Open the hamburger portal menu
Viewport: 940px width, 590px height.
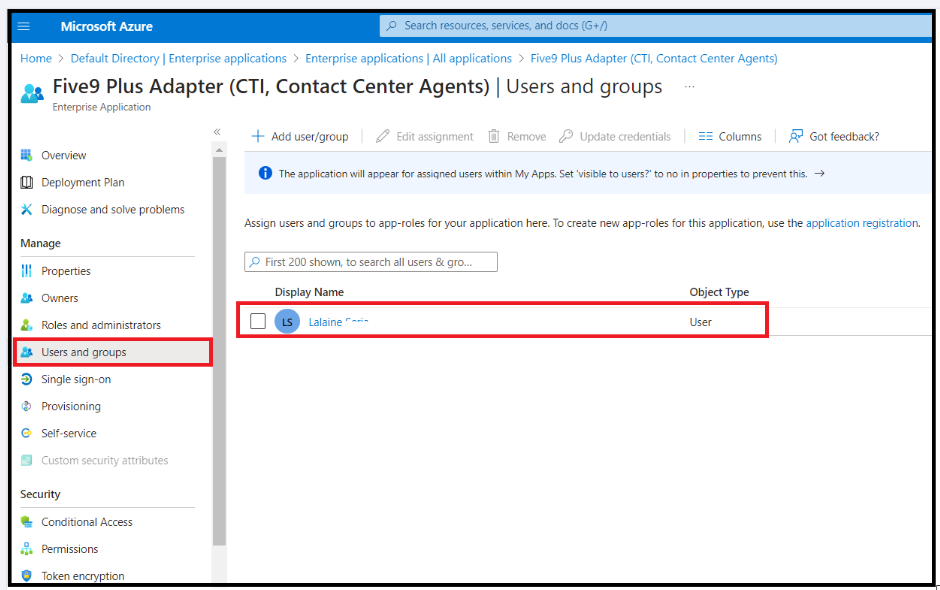(x=24, y=26)
